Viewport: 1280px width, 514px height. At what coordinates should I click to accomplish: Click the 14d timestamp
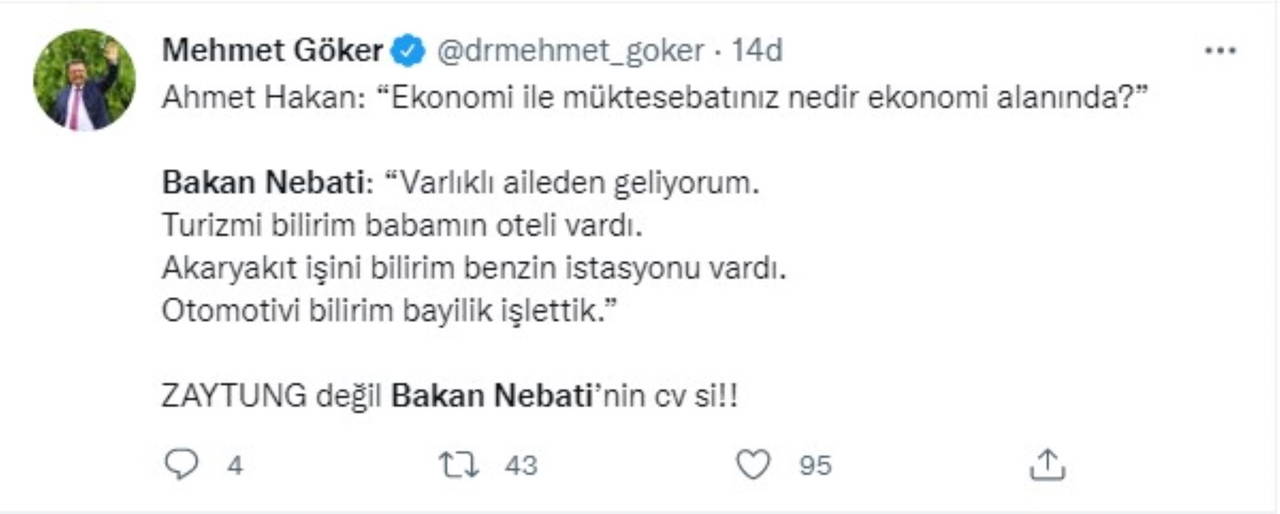(757, 50)
